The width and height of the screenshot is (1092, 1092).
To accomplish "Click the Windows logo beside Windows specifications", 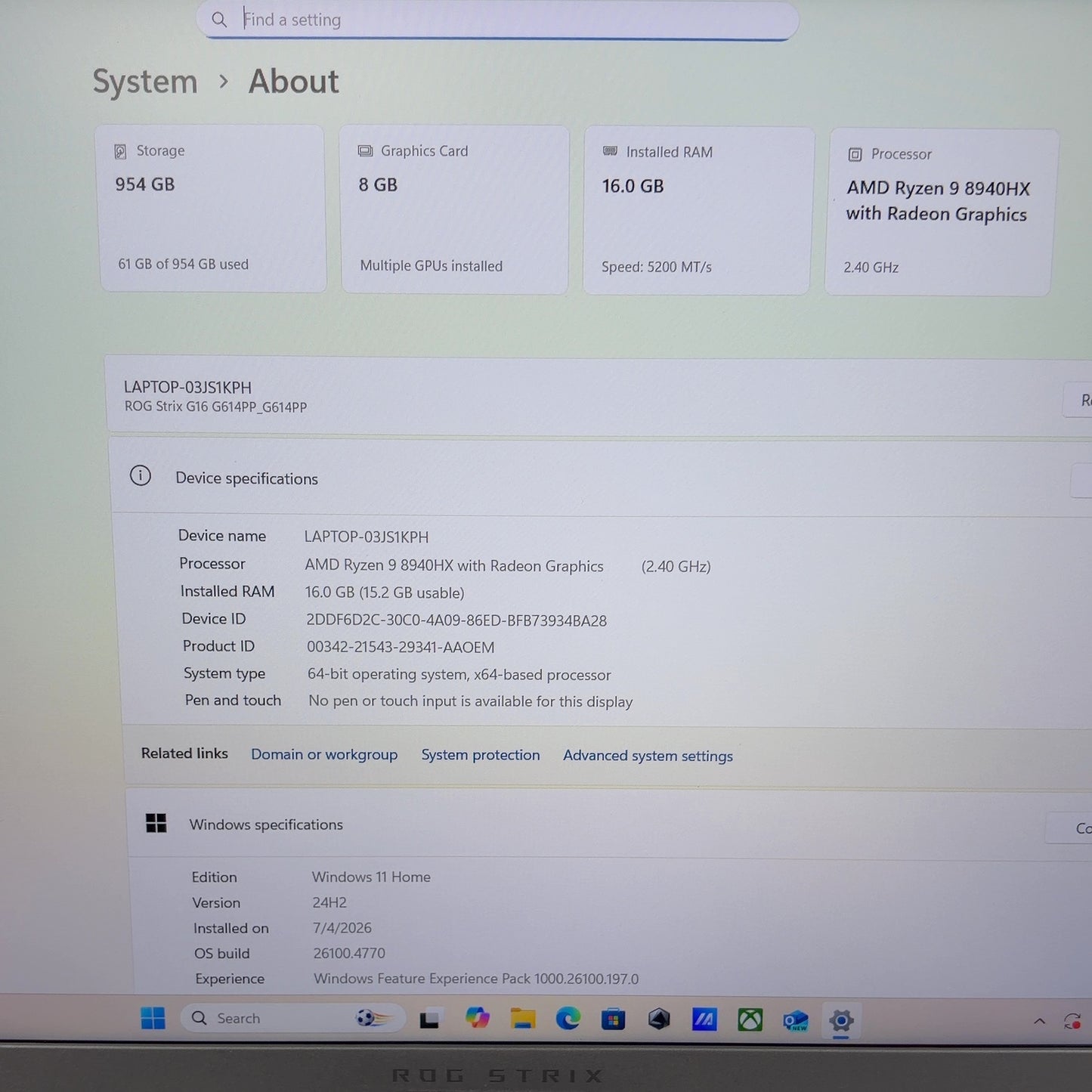I will (x=156, y=823).
